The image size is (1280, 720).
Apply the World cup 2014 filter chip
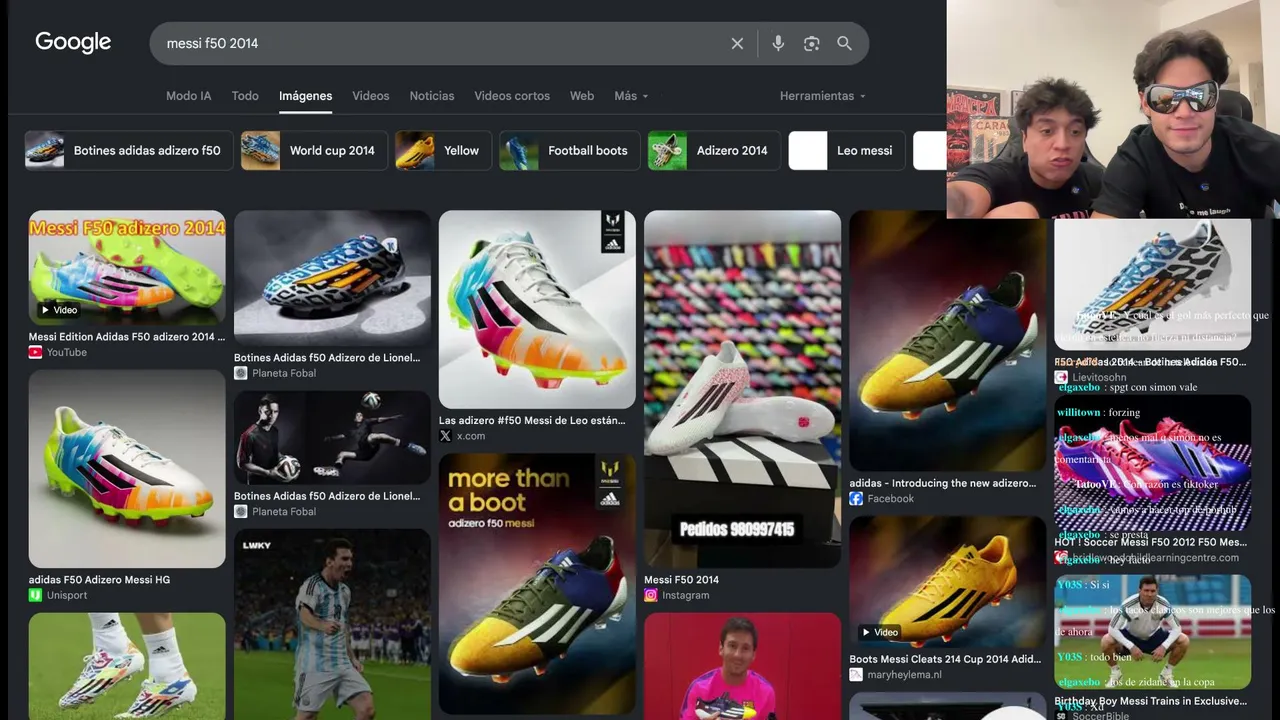[x=314, y=150]
